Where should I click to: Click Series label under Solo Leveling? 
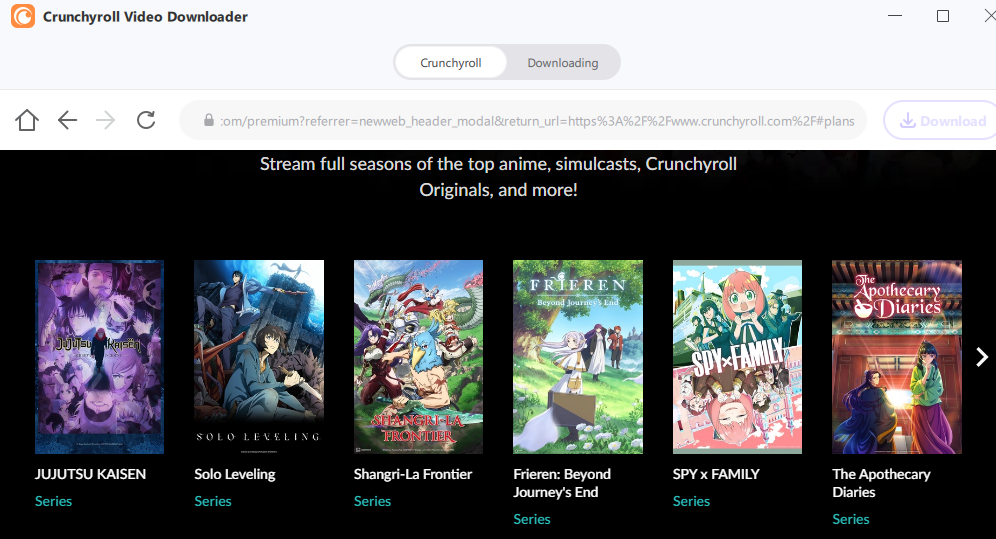click(x=213, y=501)
